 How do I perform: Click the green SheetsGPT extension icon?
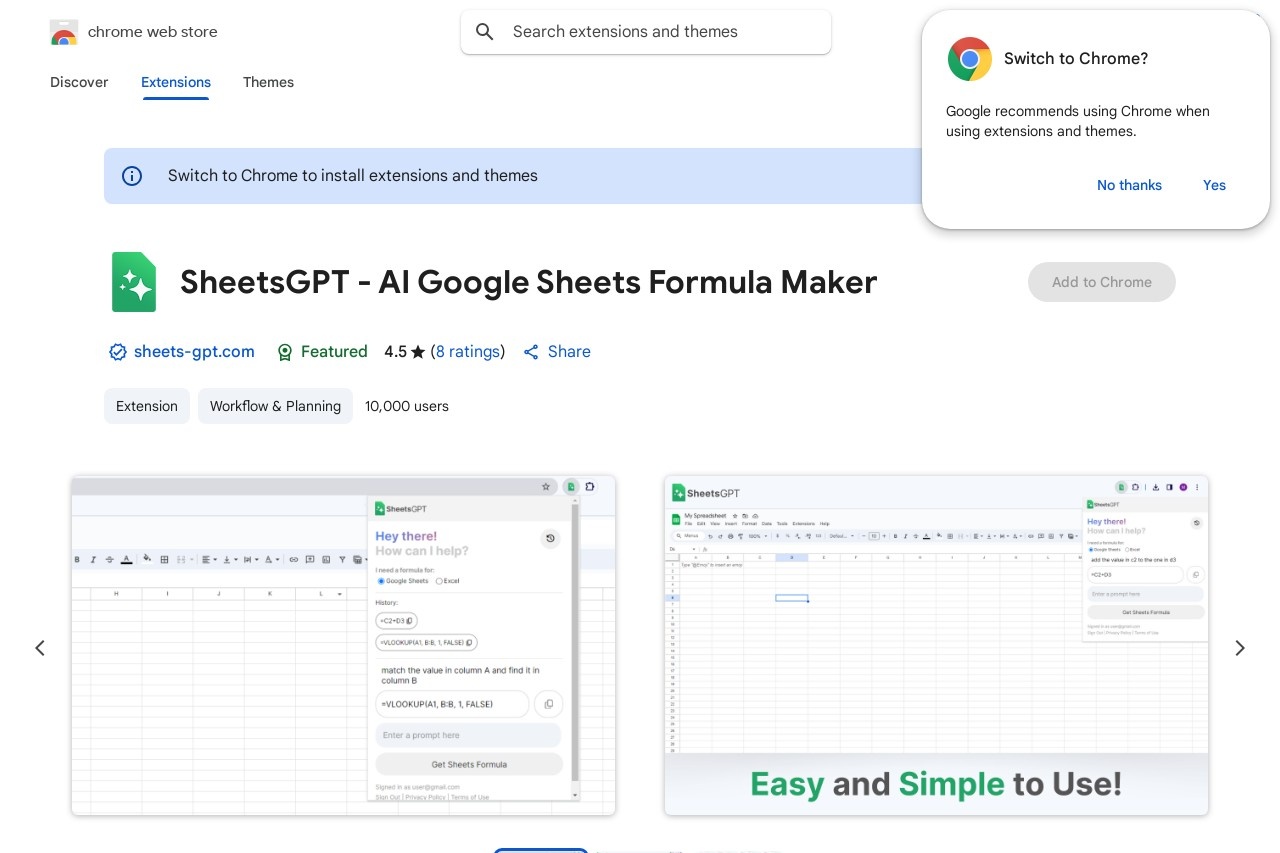click(x=134, y=282)
